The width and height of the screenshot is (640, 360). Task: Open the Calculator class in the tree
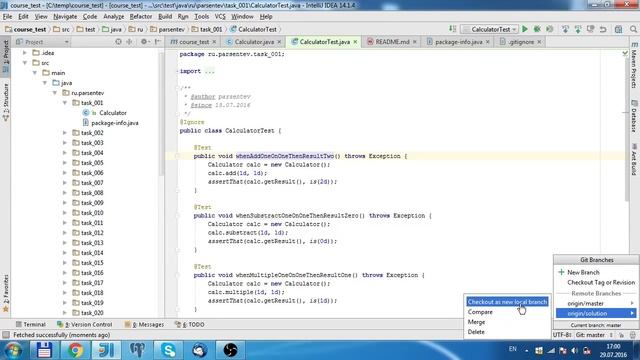(x=113, y=113)
